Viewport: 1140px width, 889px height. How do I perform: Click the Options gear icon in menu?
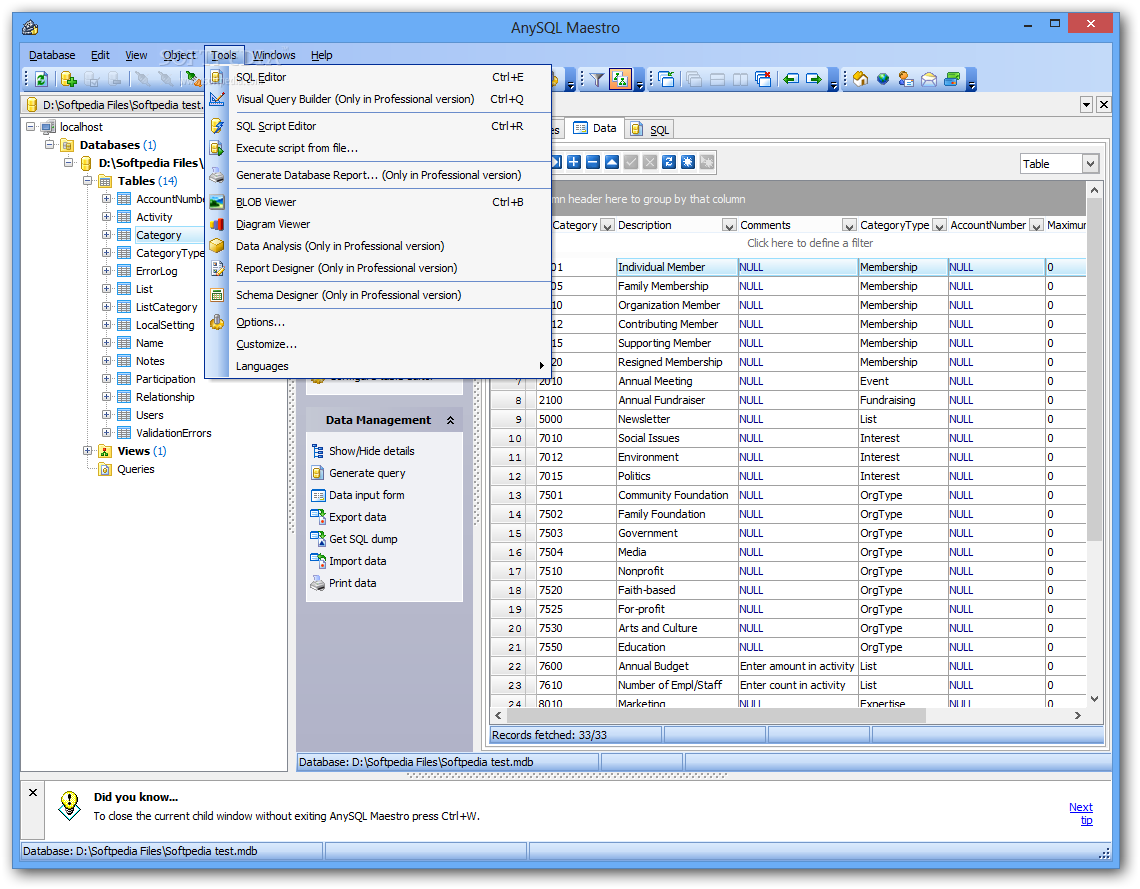coord(217,322)
